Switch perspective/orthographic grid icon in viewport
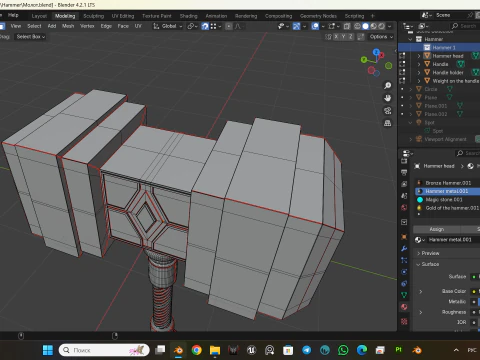This screenshot has width=480, height=360. coord(387,123)
